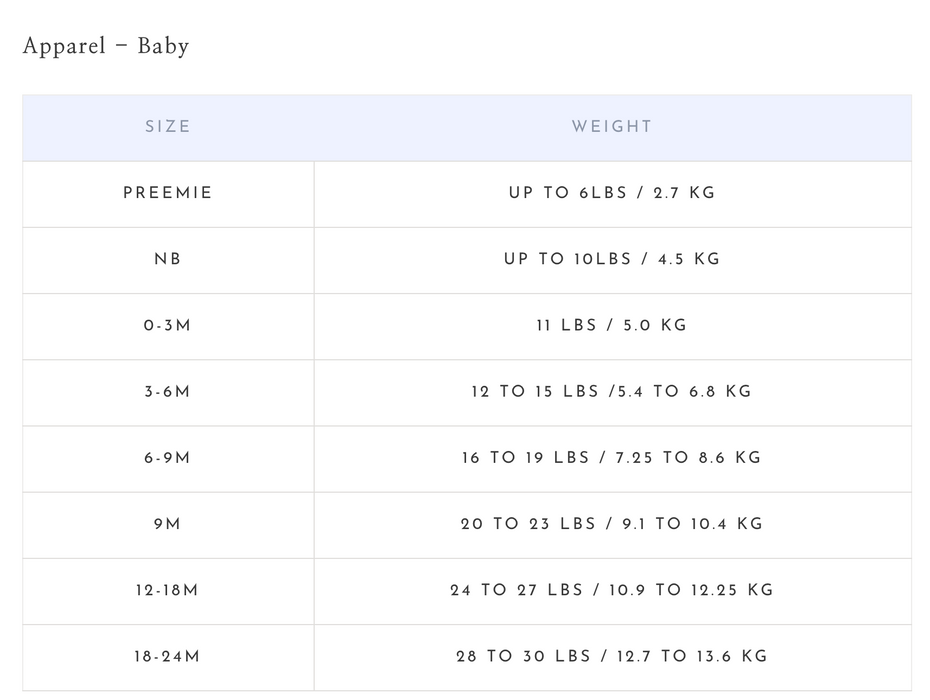930x700 pixels.
Task: Click the "Apparel – Baby" heading
Action: point(106,46)
